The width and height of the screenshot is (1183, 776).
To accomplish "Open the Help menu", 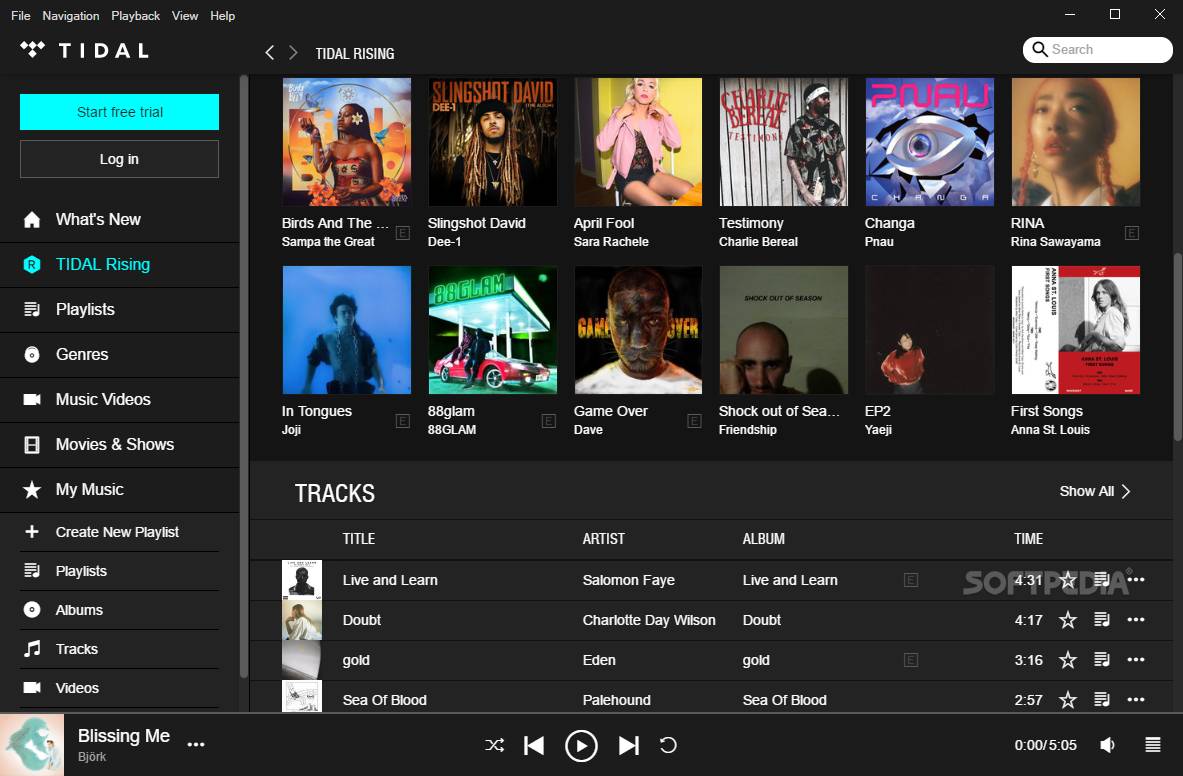I will click(x=223, y=15).
